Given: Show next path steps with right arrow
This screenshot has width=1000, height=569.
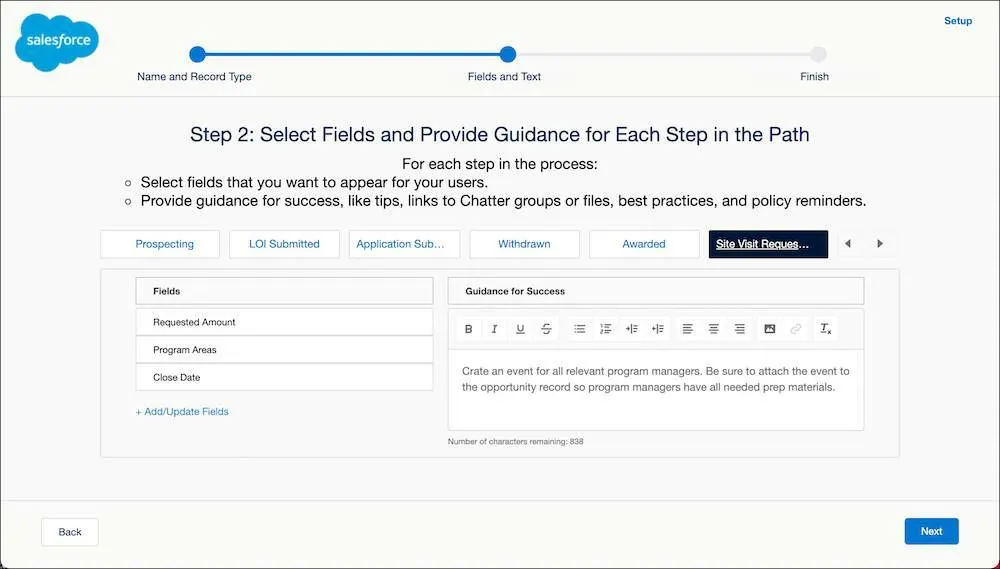Looking at the screenshot, I should [x=880, y=244].
